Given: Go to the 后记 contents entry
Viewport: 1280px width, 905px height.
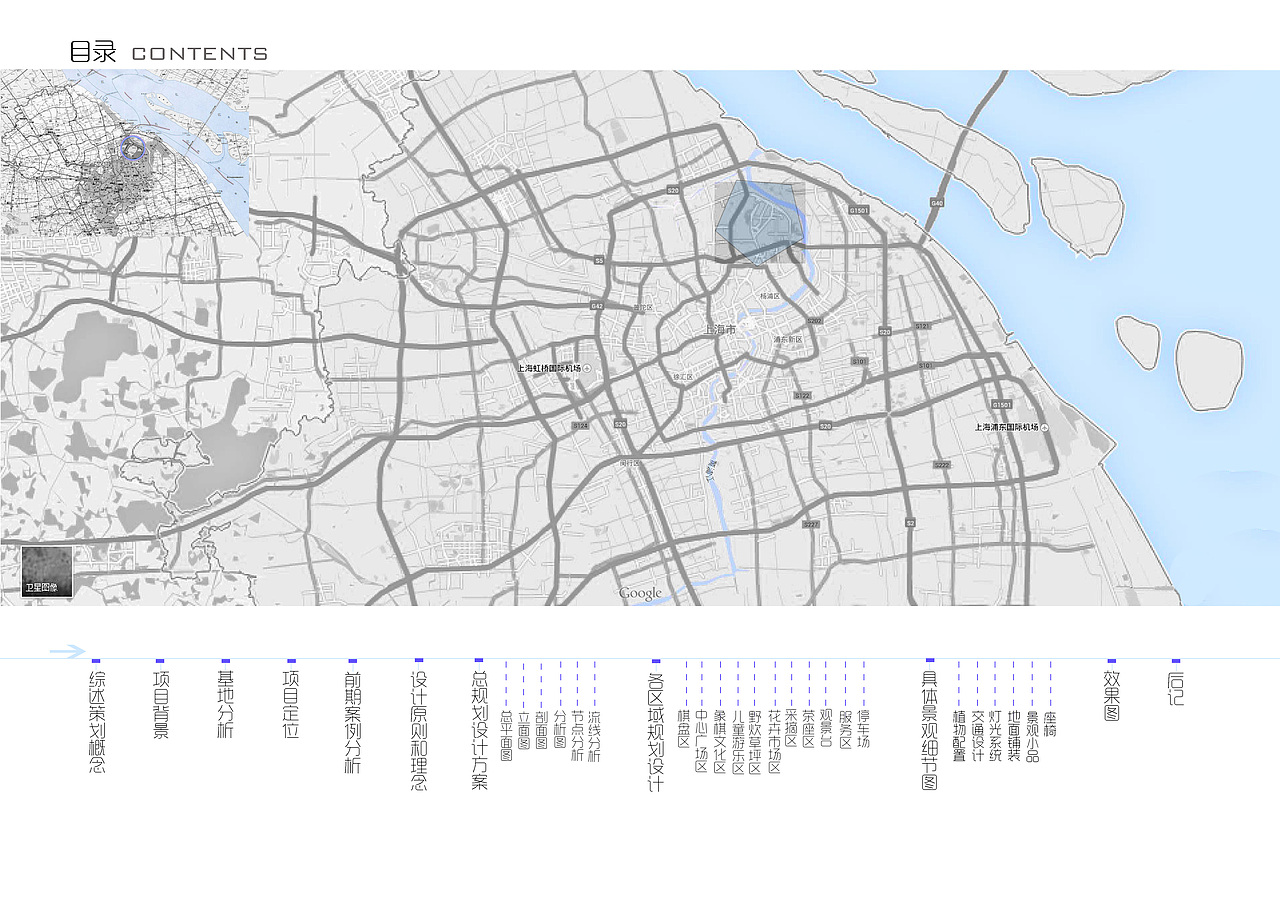Looking at the screenshot, I should (x=1176, y=688).
